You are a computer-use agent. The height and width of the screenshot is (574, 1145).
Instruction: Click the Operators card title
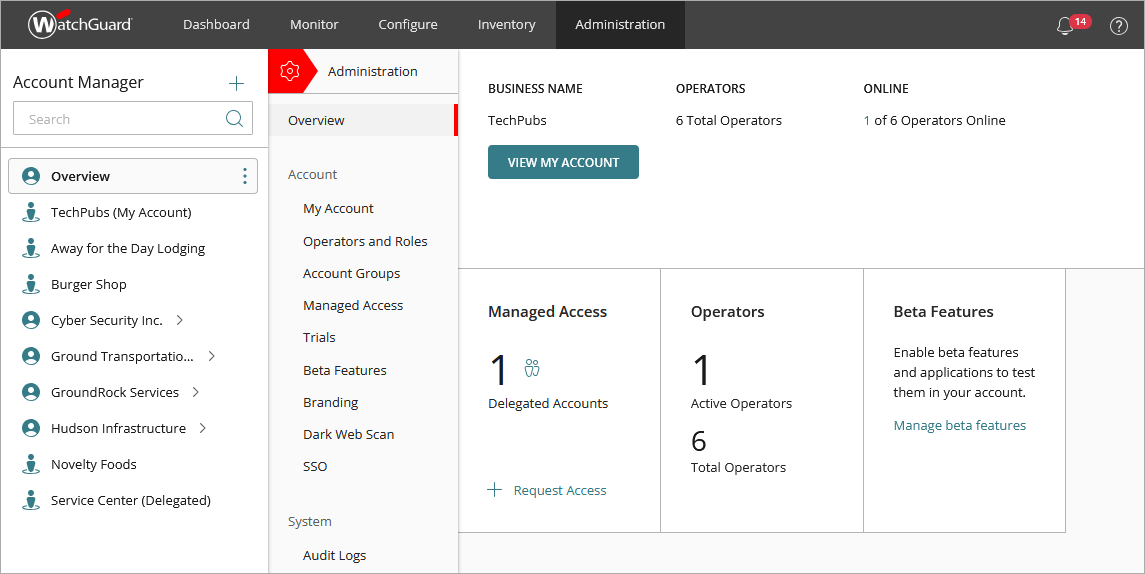pos(727,312)
